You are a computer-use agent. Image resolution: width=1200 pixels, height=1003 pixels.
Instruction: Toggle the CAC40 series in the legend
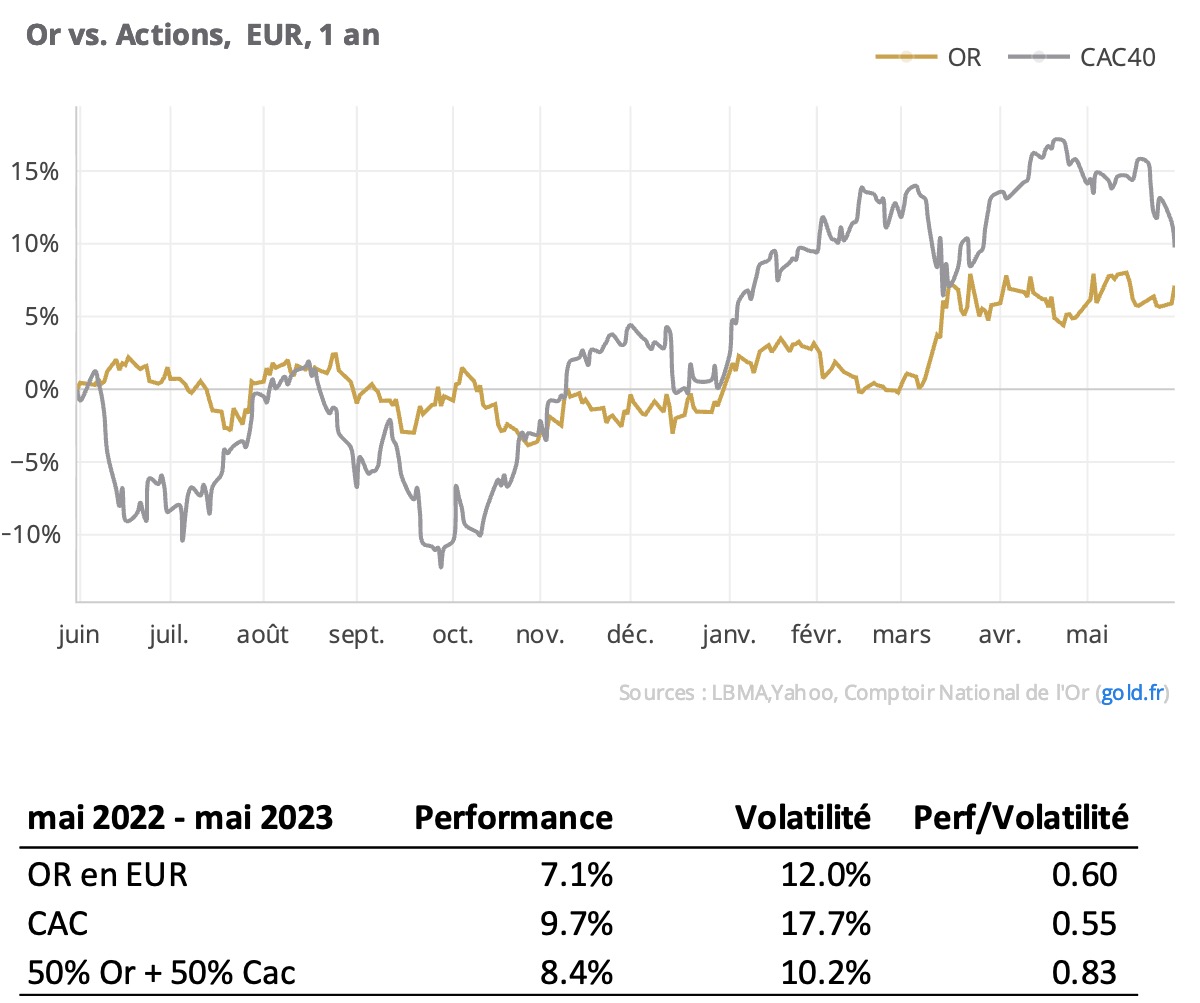click(1118, 57)
